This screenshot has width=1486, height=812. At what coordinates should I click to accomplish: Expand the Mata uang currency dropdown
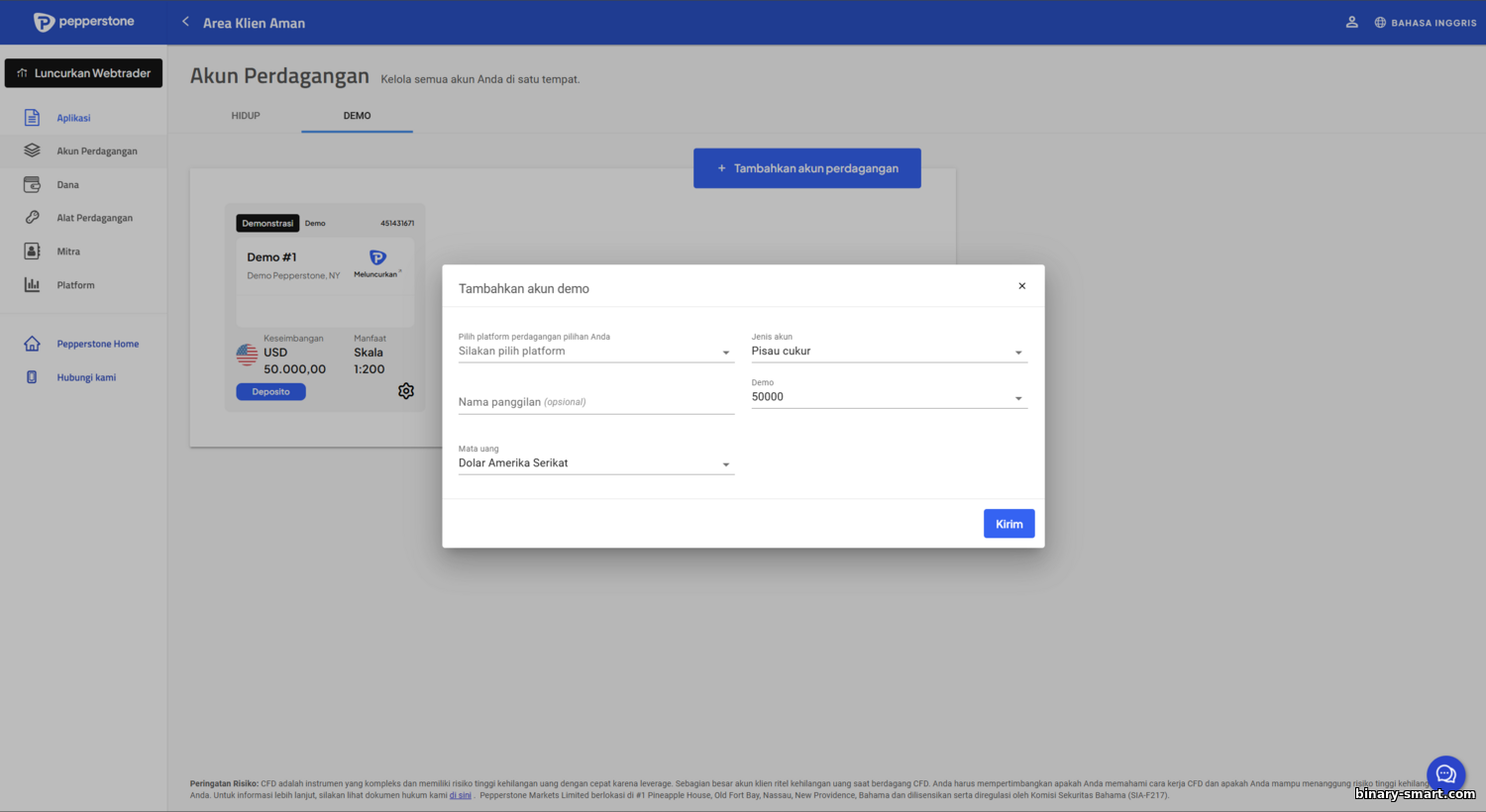point(595,463)
